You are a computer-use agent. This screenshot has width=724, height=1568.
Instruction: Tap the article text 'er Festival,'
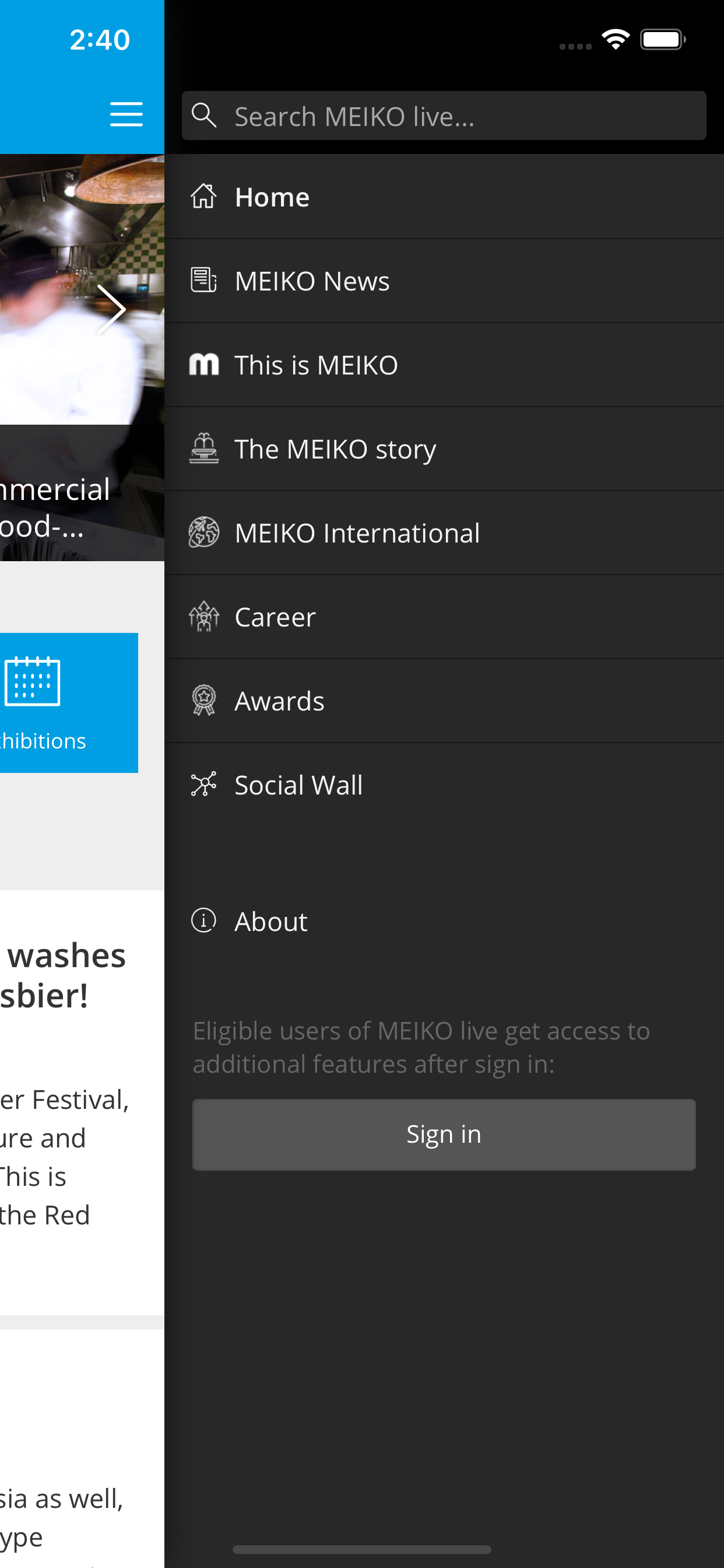(65, 1100)
